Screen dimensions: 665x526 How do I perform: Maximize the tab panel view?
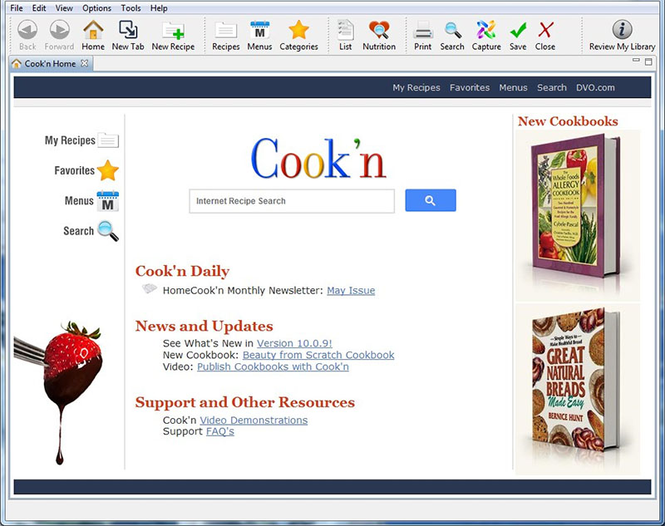648,62
